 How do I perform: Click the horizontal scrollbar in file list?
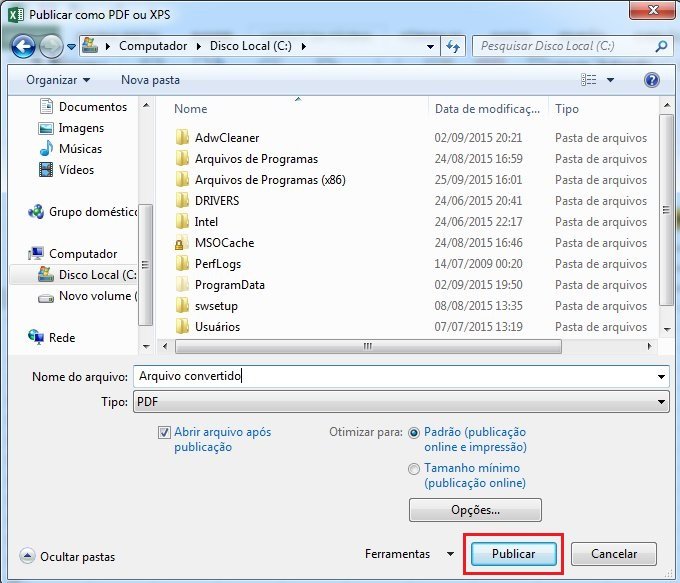[367, 346]
